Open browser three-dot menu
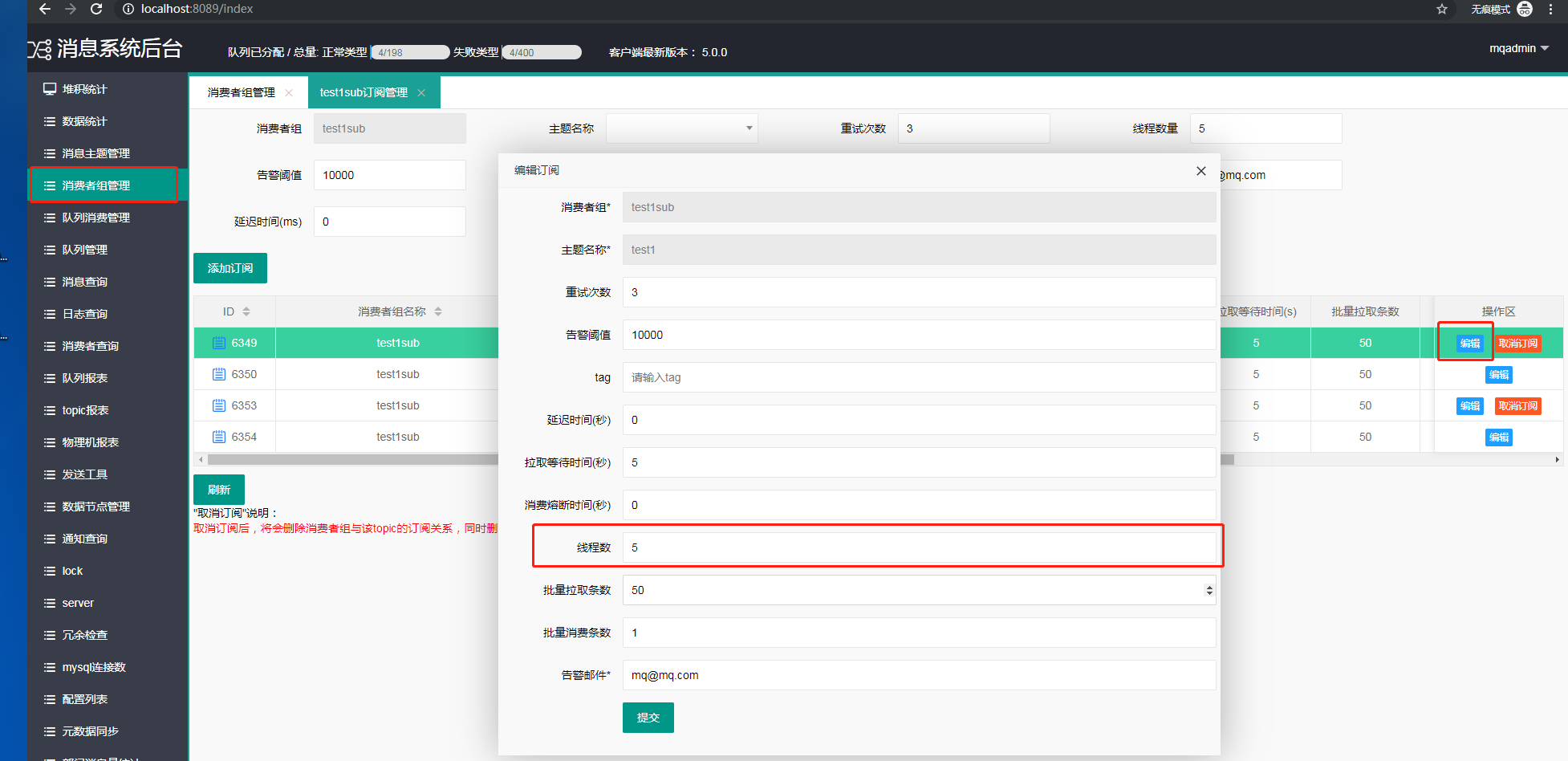The height and width of the screenshot is (761, 1568). pyautogui.click(x=1551, y=9)
